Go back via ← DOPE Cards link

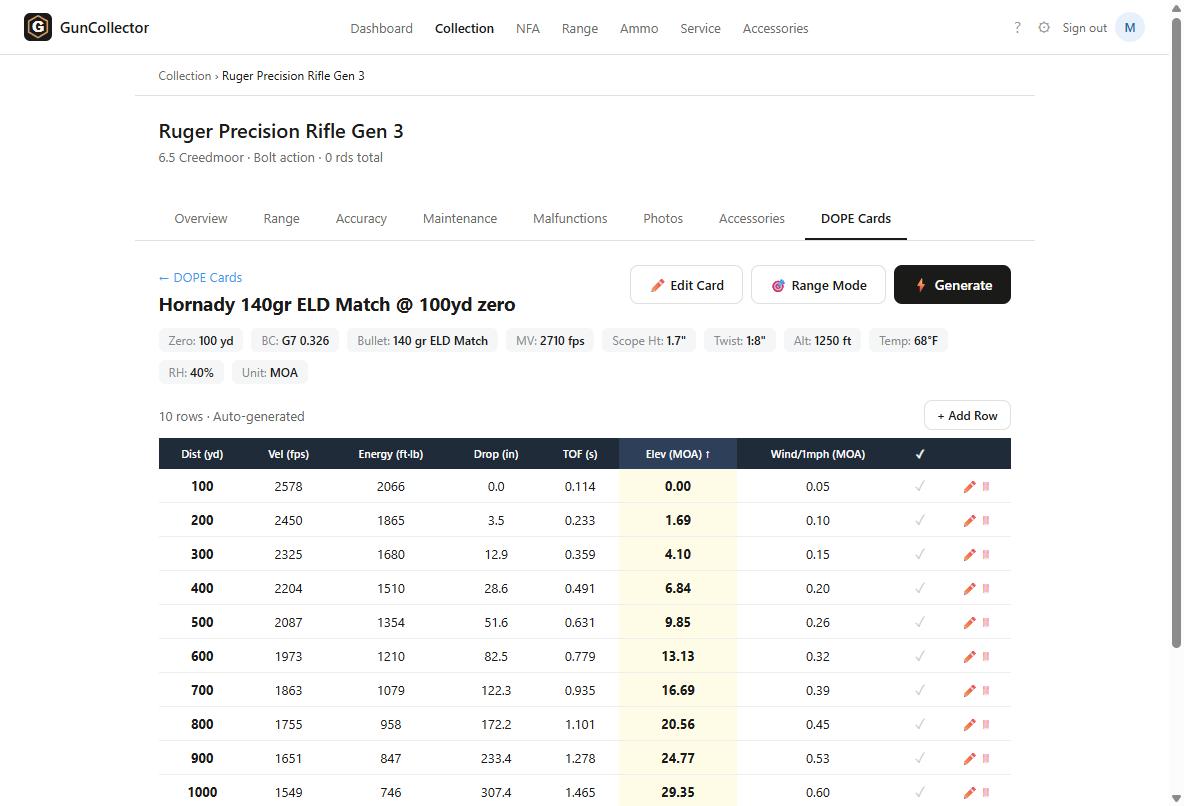coord(200,277)
